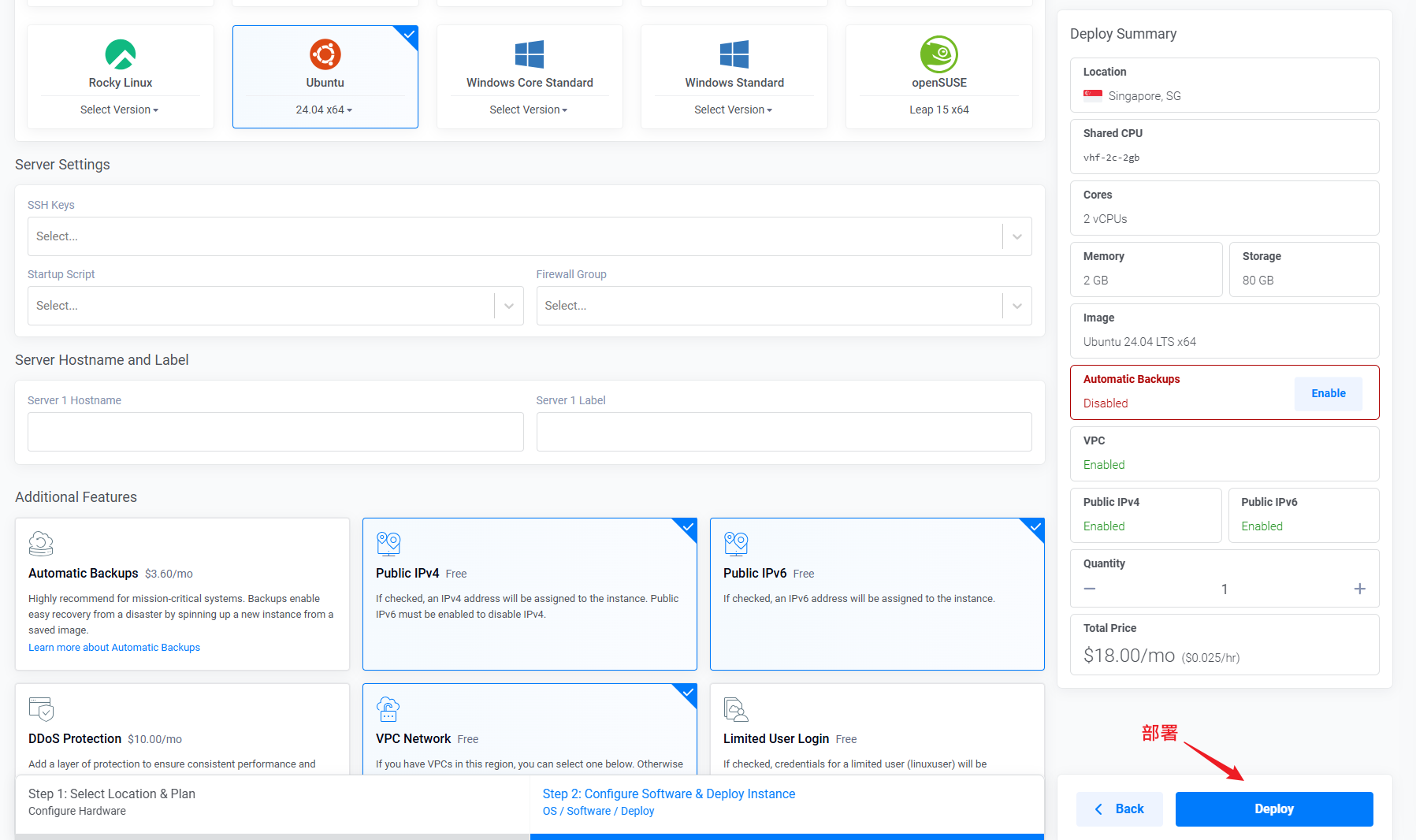
Task: Choose the Windows Core Standard logo
Action: pos(529,54)
